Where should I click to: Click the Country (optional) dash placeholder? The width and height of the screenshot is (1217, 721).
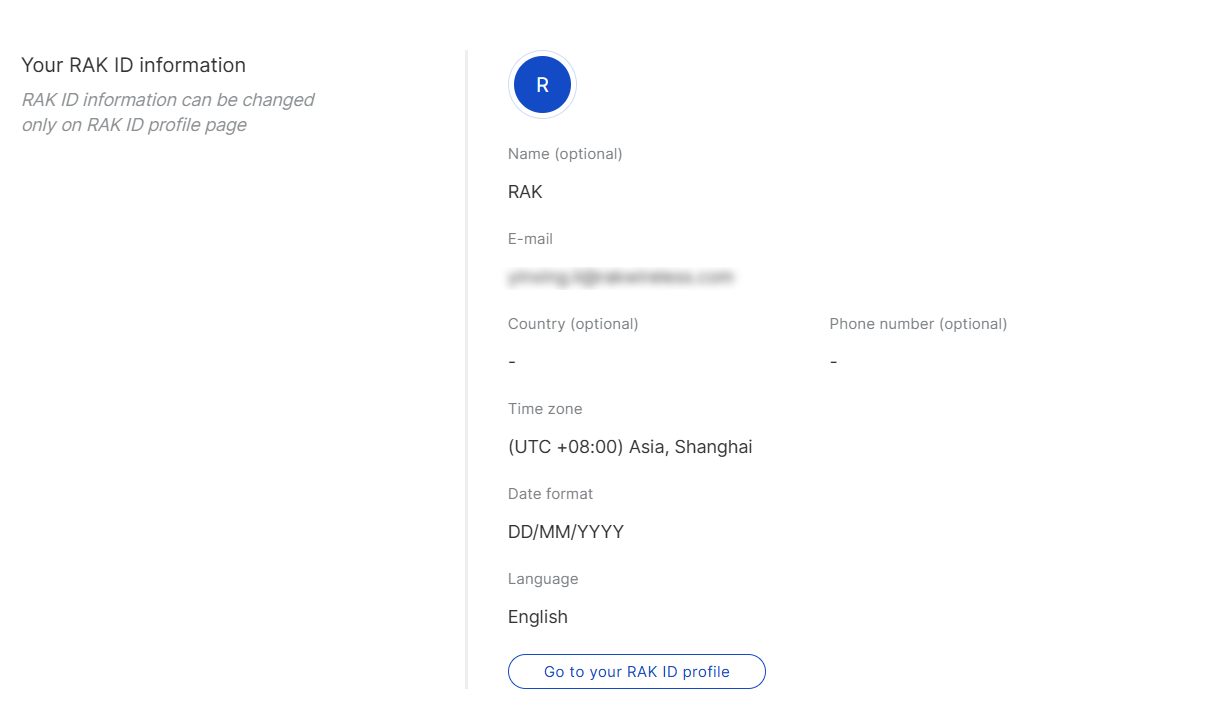pos(511,361)
